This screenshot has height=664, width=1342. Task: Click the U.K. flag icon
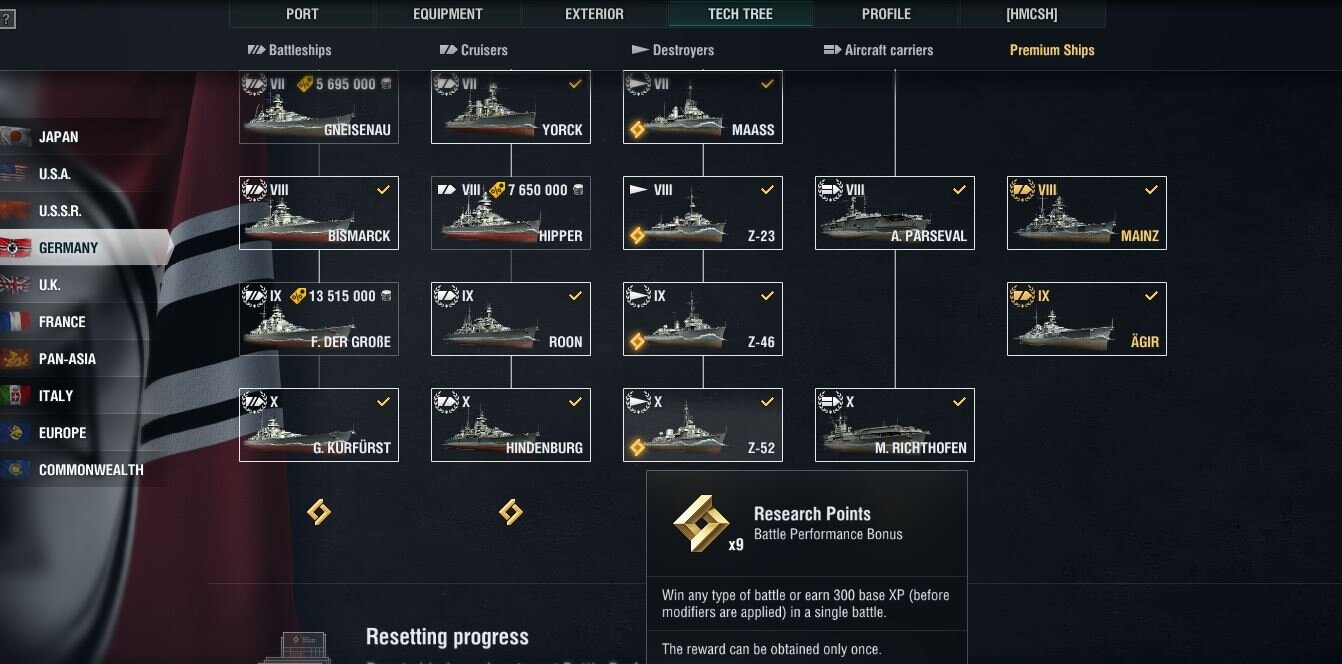[x=16, y=285]
